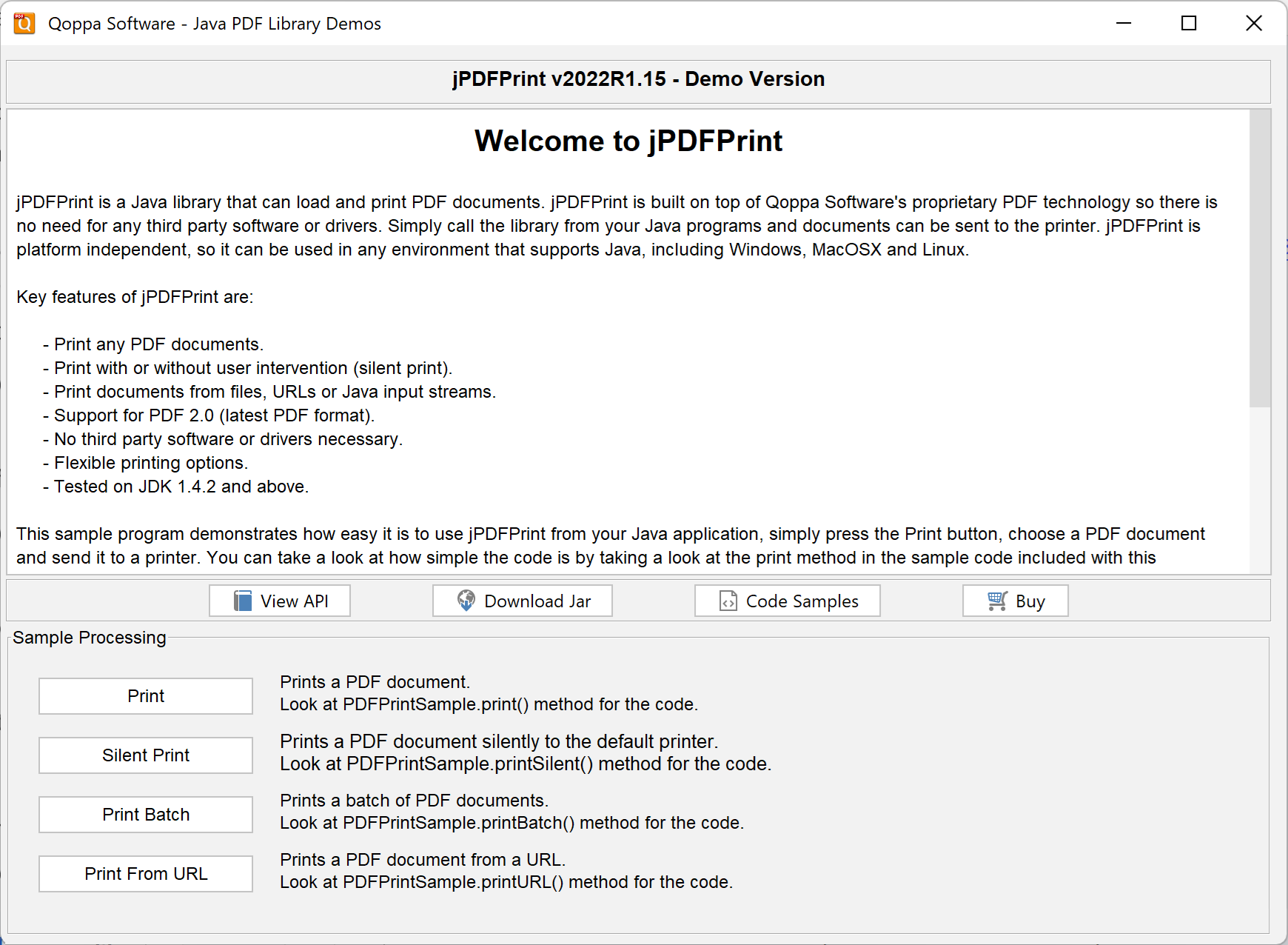Click the application title bar text
This screenshot has width=1288, height=945.
coord(215,23)
